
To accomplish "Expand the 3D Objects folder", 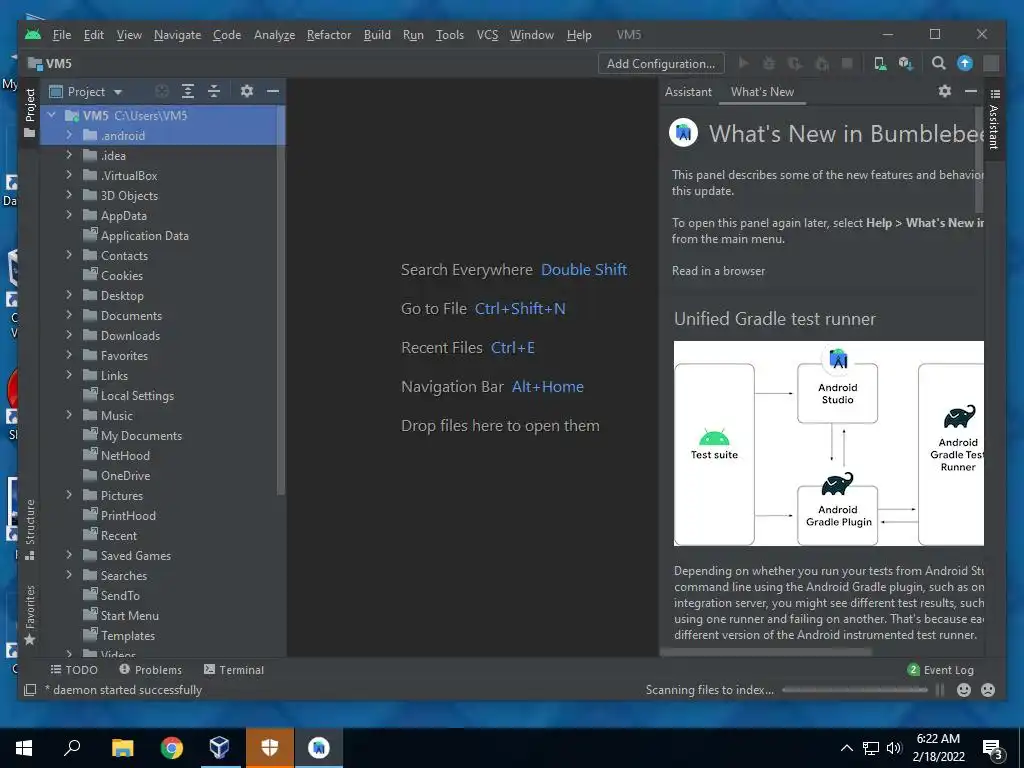I will 69,195.
